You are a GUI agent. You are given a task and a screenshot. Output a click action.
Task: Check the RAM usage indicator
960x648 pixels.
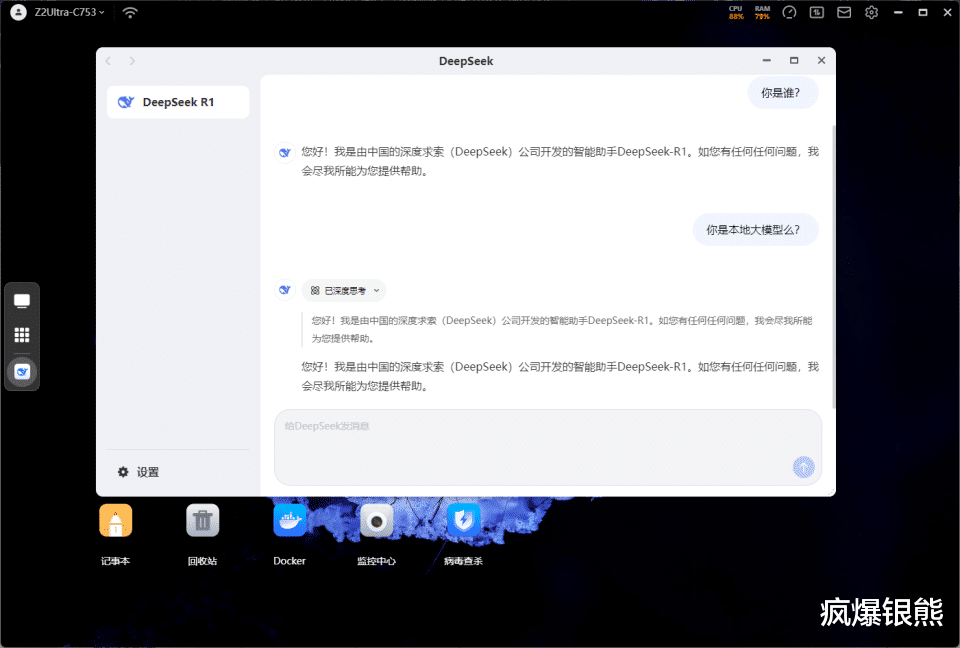(762, 12)
